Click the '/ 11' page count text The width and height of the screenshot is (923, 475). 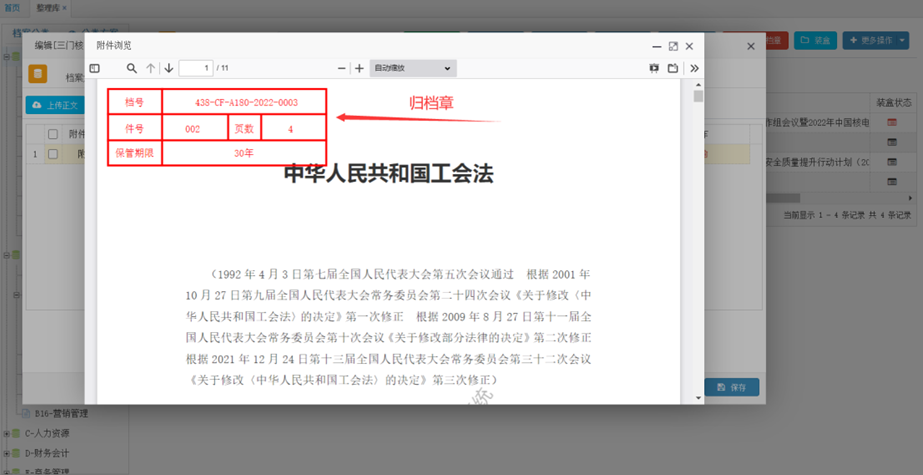223,68
